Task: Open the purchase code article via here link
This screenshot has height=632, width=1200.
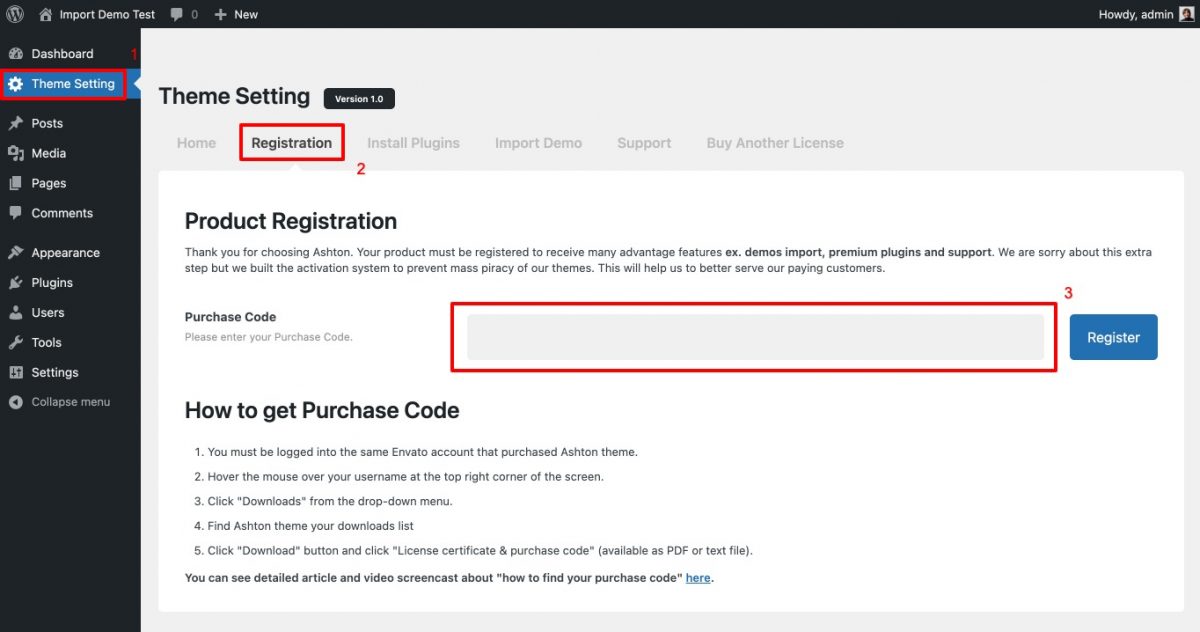Action: point(698,578)
